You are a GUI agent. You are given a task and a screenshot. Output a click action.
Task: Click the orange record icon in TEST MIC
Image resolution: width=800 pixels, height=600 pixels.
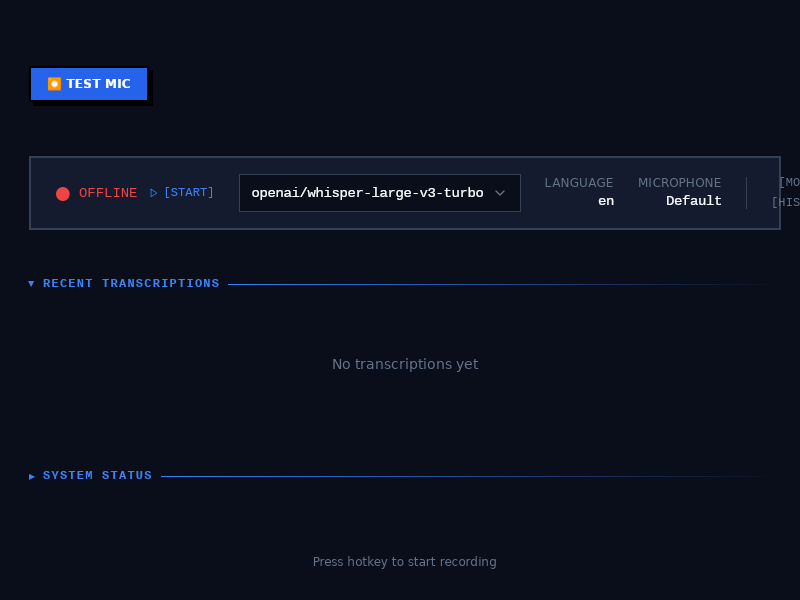click(54, 84)
